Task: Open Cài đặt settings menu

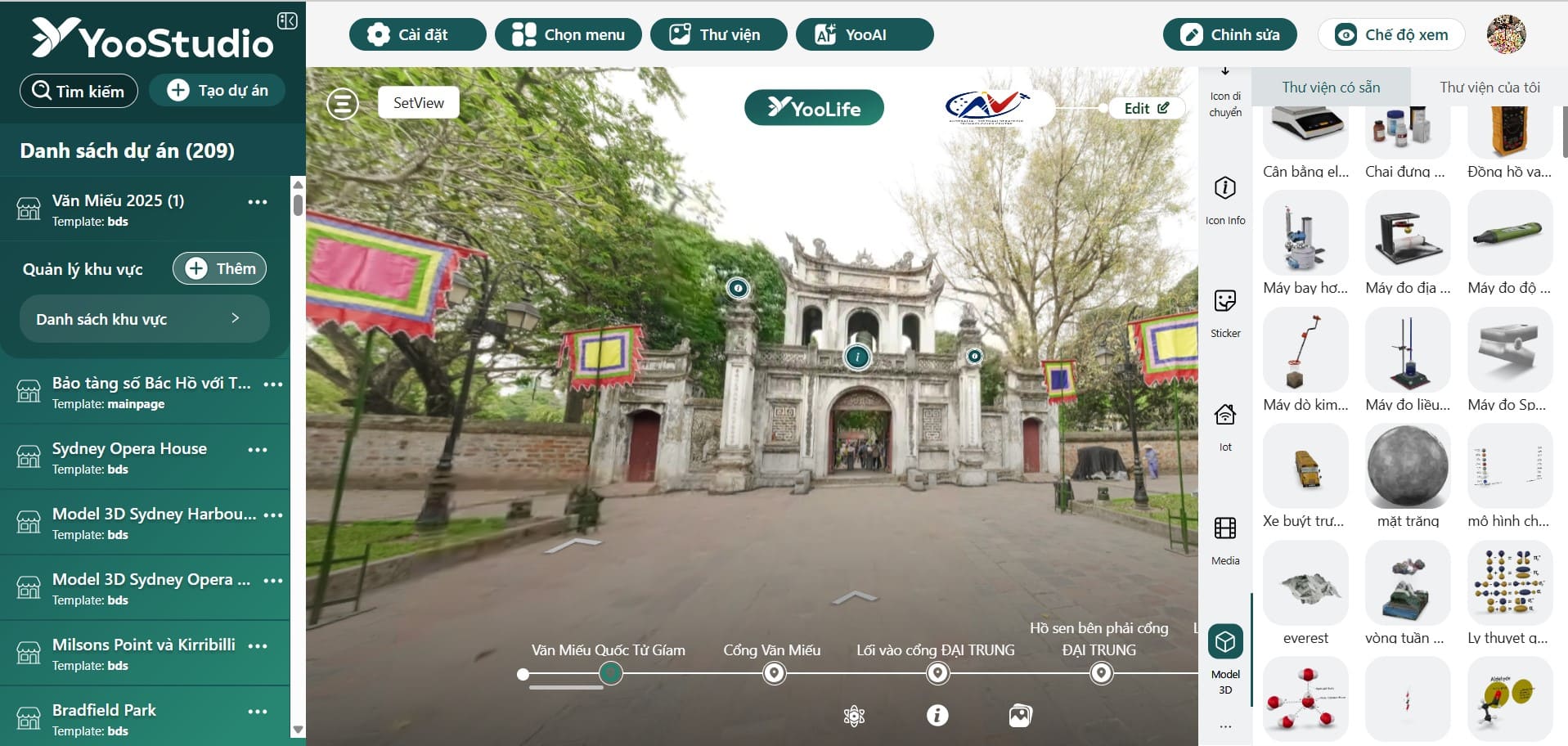Action: [x=417, y=34]
